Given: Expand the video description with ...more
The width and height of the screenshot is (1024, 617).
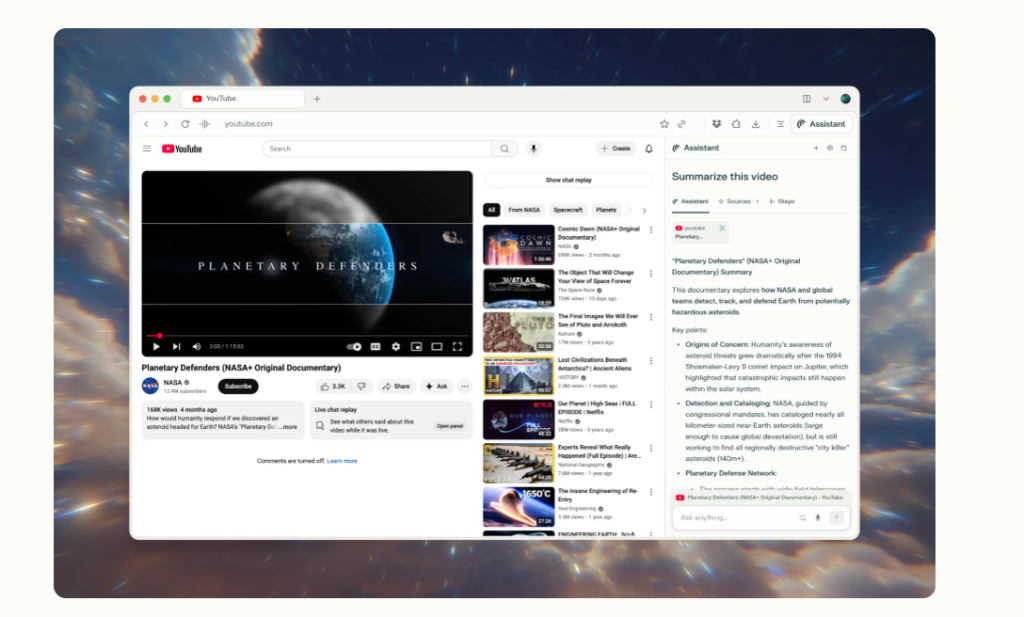Looking at the screenshot, I should point(288,427).
